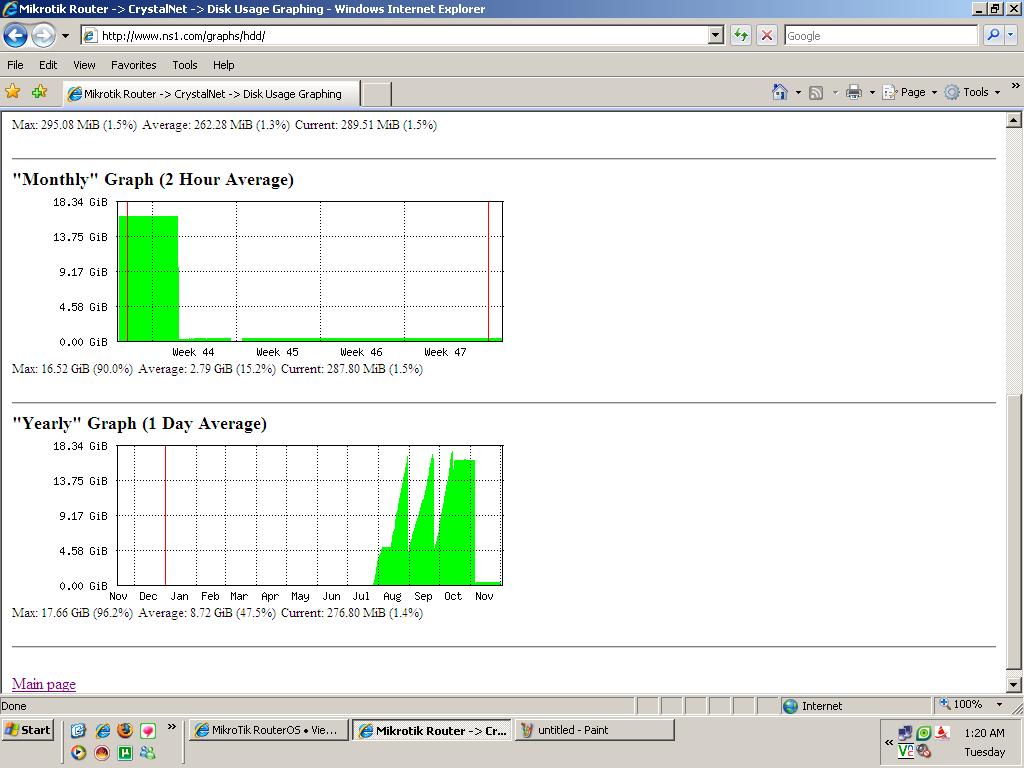
Task: Switch to untitled - Paint taskbar window
Action: click(x=594, y=730)
